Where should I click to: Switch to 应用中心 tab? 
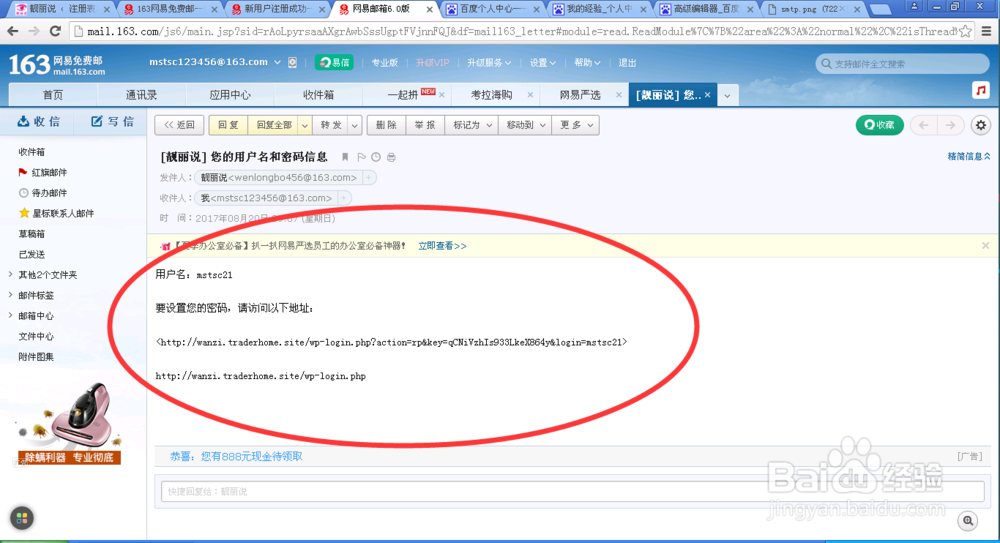230,95
